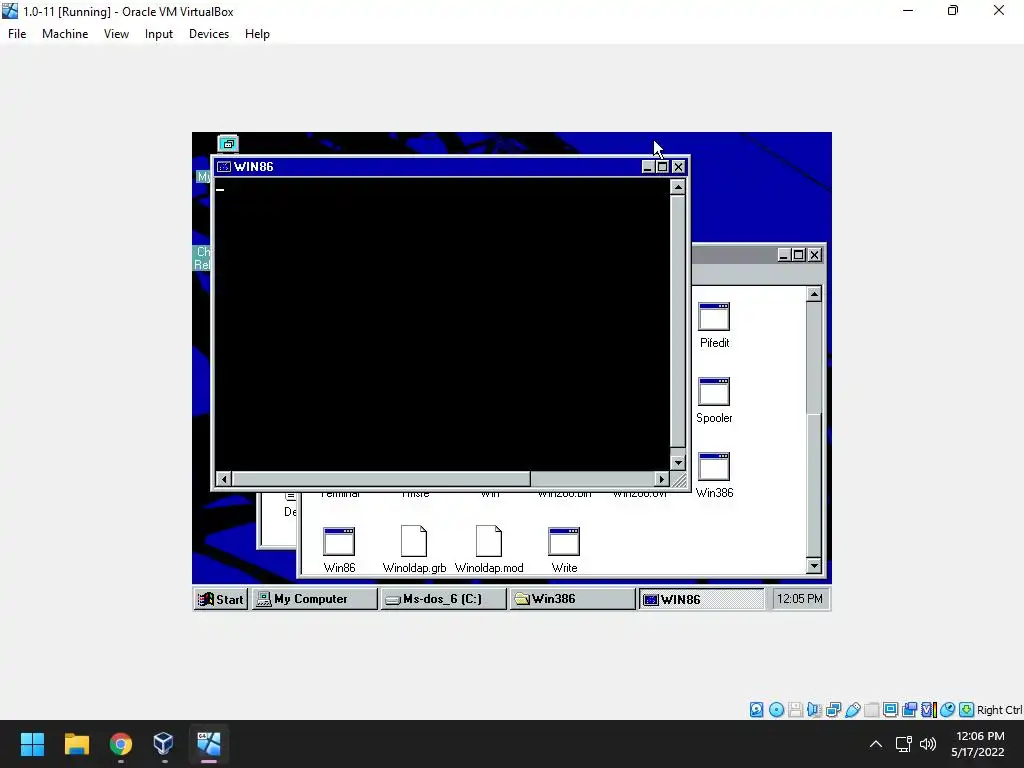
Task: Click host clock showing 12:06 PM
Action: (980, 737)
